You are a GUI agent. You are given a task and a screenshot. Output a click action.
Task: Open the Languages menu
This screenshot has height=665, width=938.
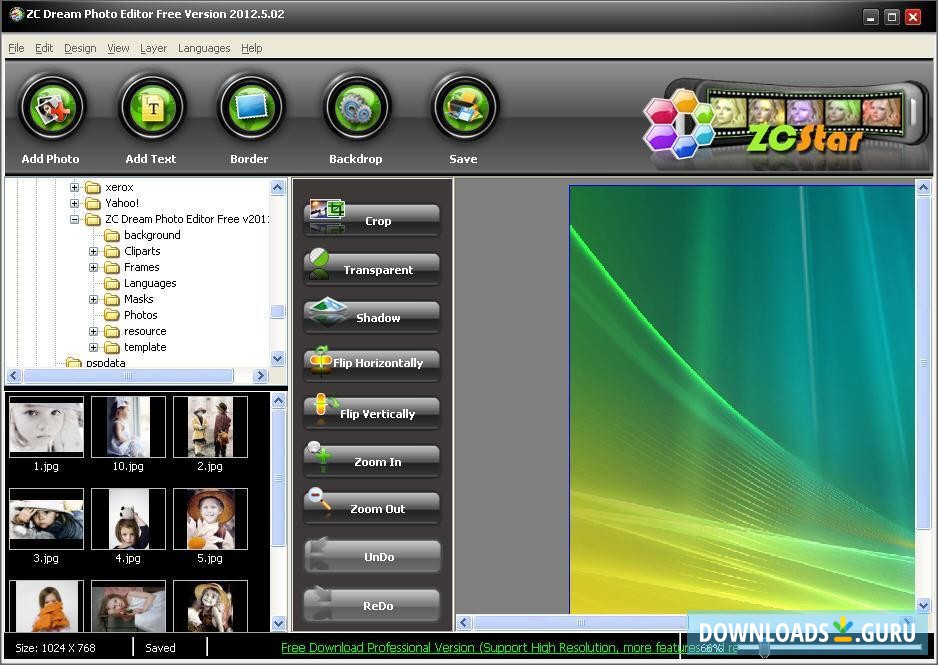pyautogui.click(x=203, y=48)
